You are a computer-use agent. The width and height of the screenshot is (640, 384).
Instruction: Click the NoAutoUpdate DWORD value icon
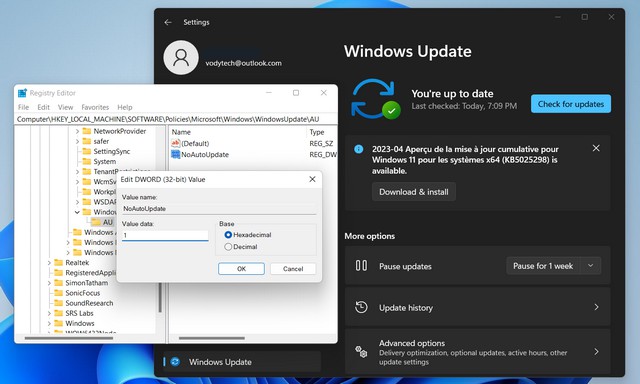click(176, 154)
